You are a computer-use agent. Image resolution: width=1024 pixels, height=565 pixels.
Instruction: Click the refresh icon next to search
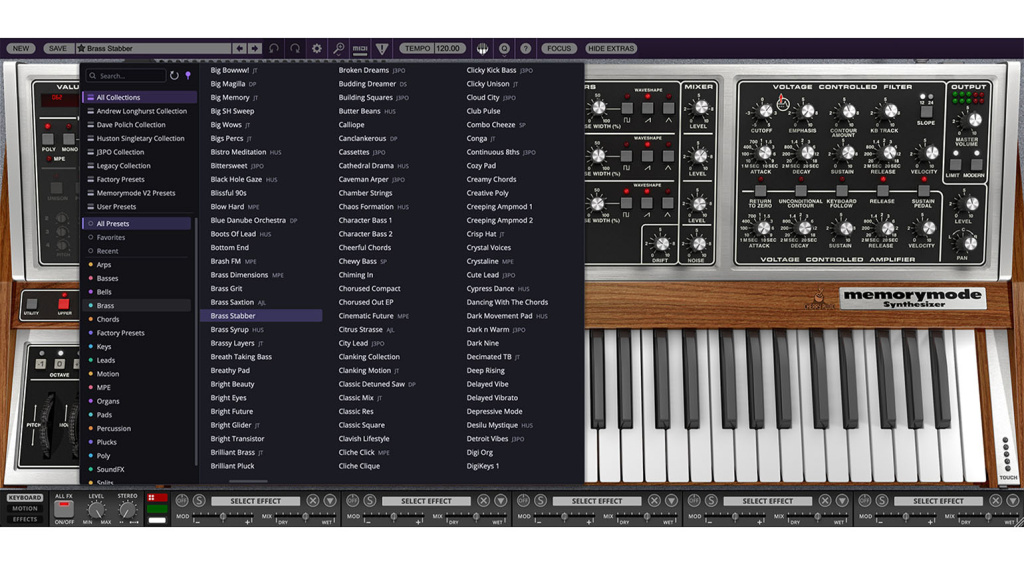[x=174, y=76]
